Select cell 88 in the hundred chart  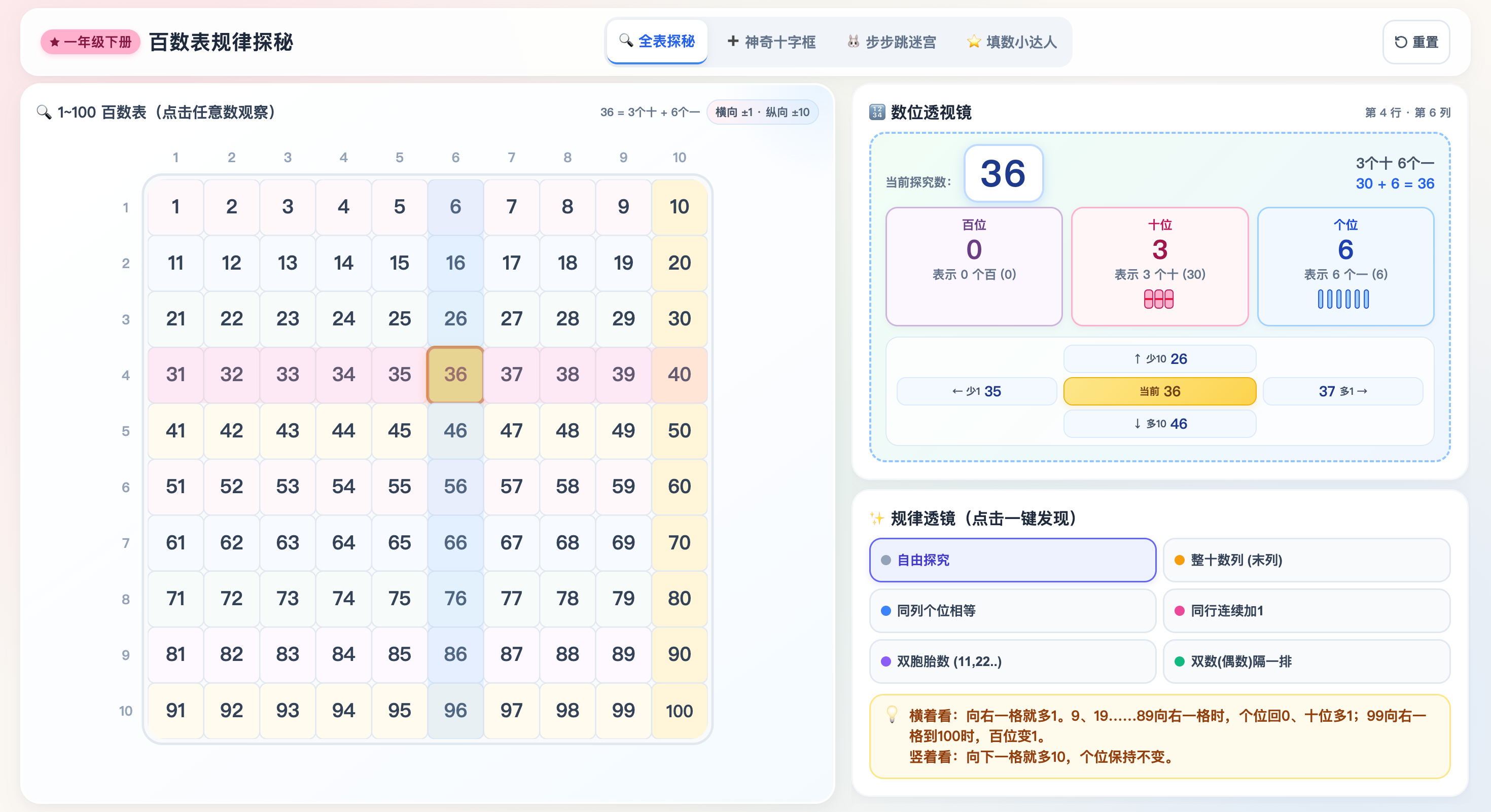coord(567,654)
